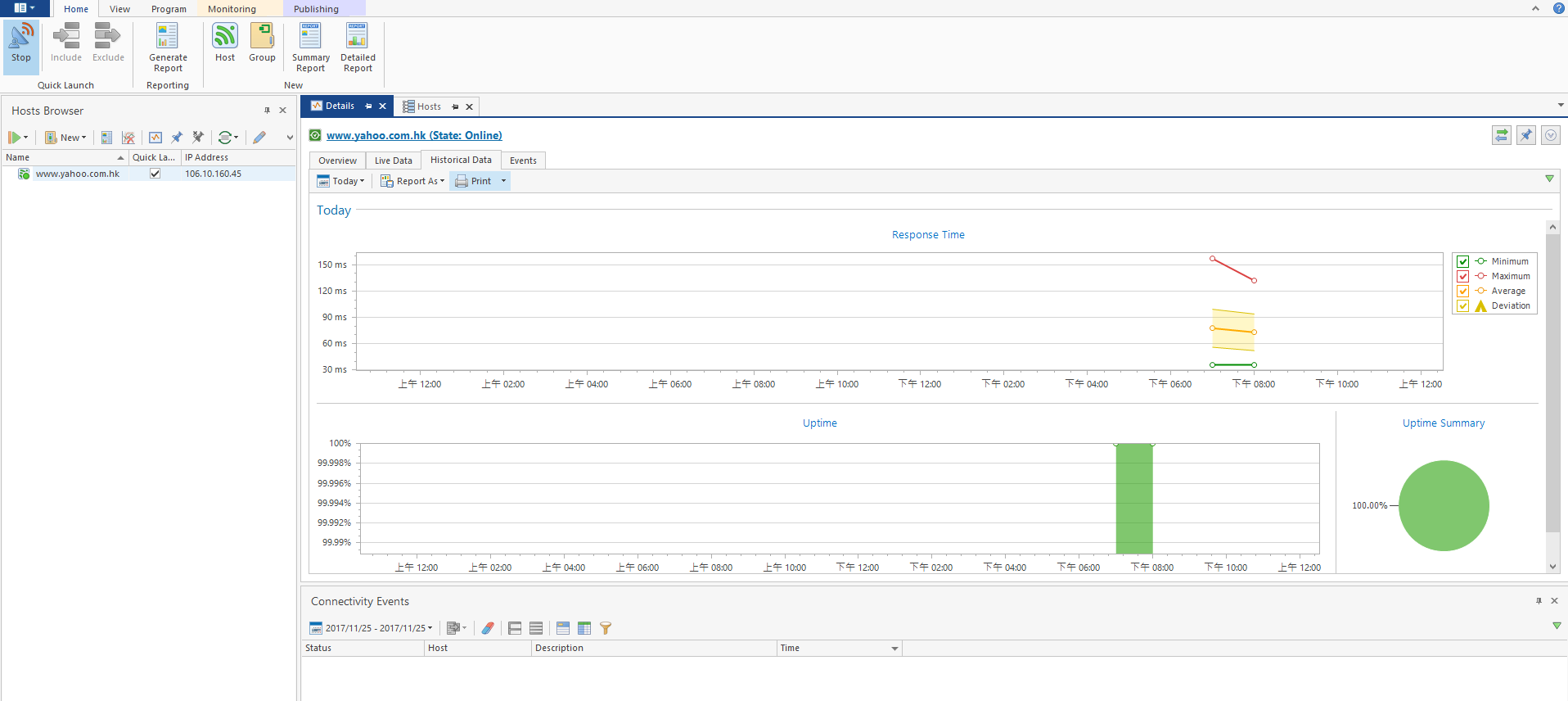Click the green refresh cycle icon in Hosts Browser
Viewport: 1568px width, 701px height.
[225, 138]
